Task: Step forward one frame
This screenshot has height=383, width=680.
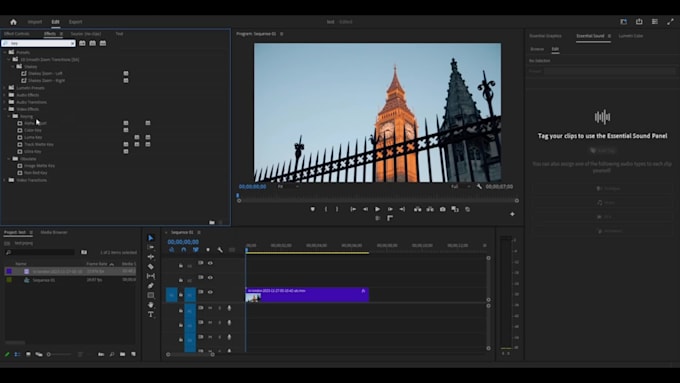Action: click(x=390, y=209)
